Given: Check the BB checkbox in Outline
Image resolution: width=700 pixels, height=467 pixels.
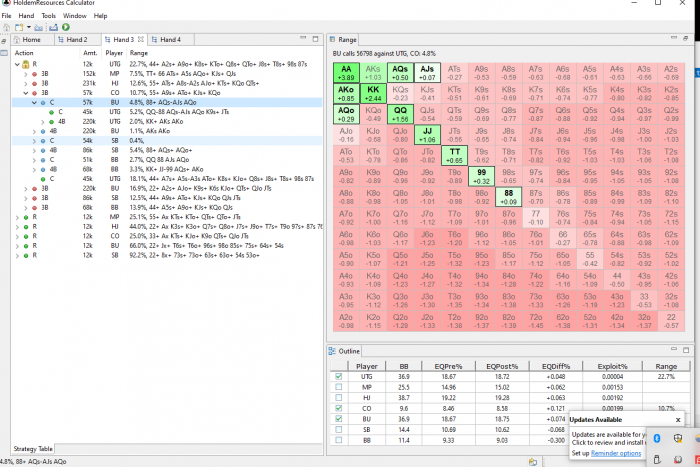Looking at the screenshot, I should coord(338,440).
